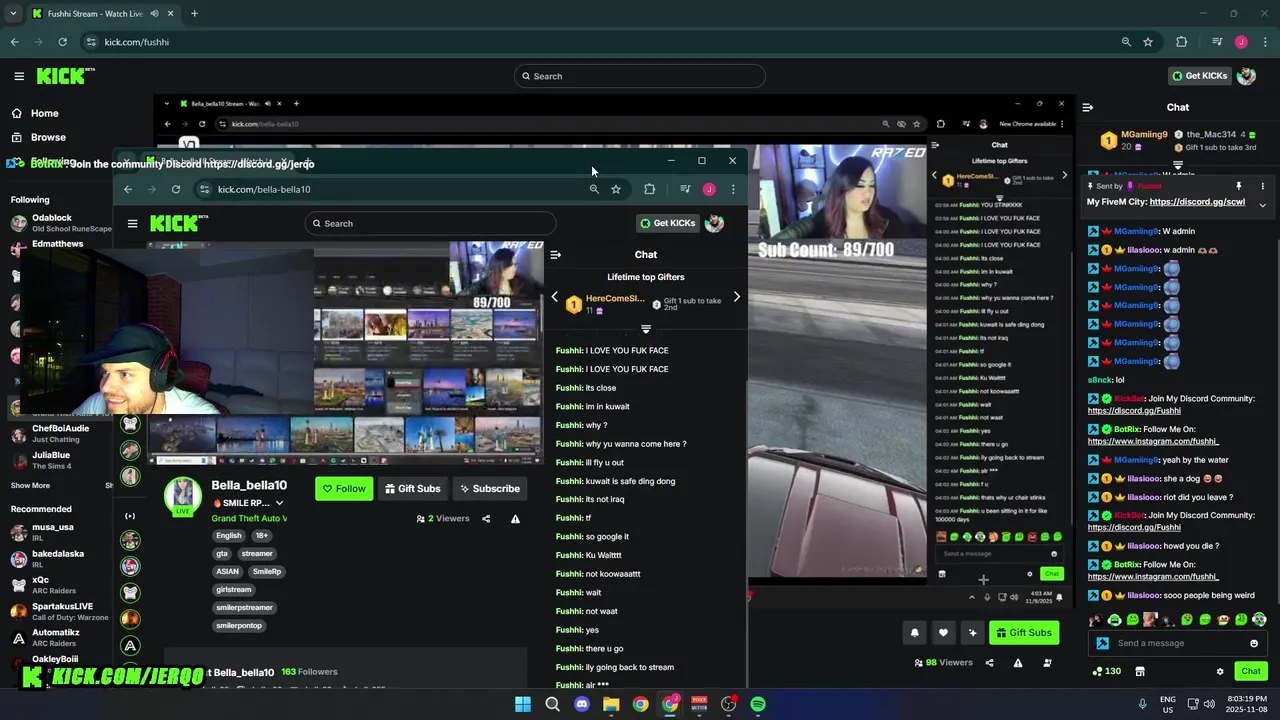Open Spotify from the taskbar

(758, 704)
